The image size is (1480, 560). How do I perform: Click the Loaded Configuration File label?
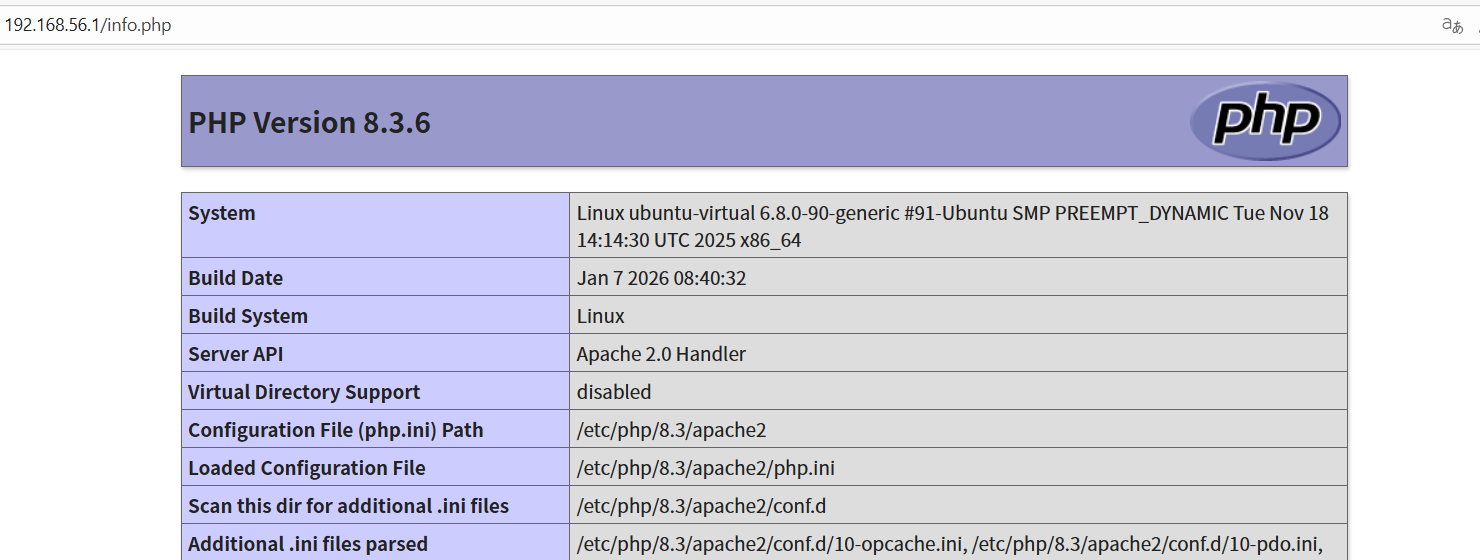(x=307, y=468)
